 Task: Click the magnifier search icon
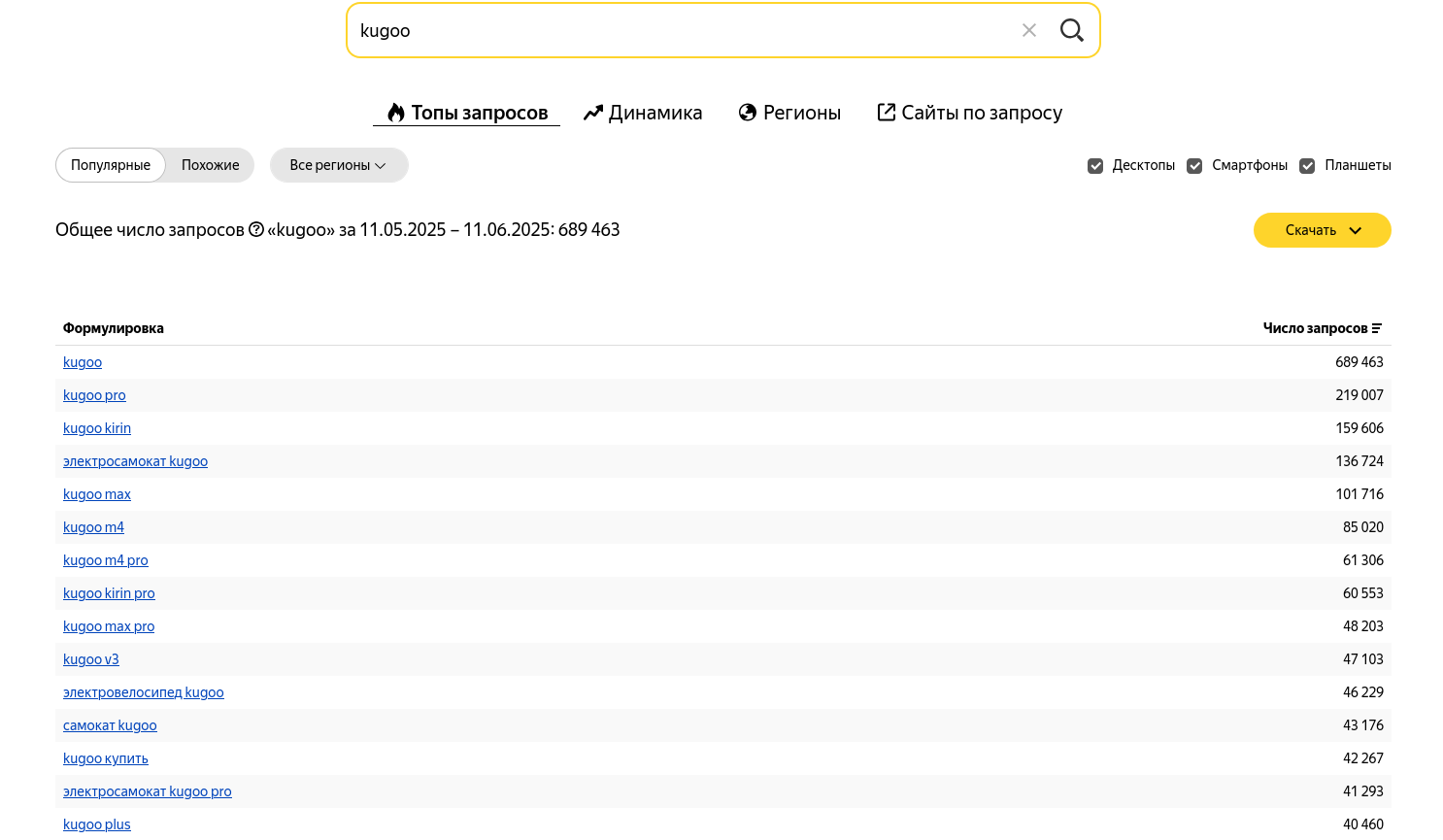click(1071, 31)
